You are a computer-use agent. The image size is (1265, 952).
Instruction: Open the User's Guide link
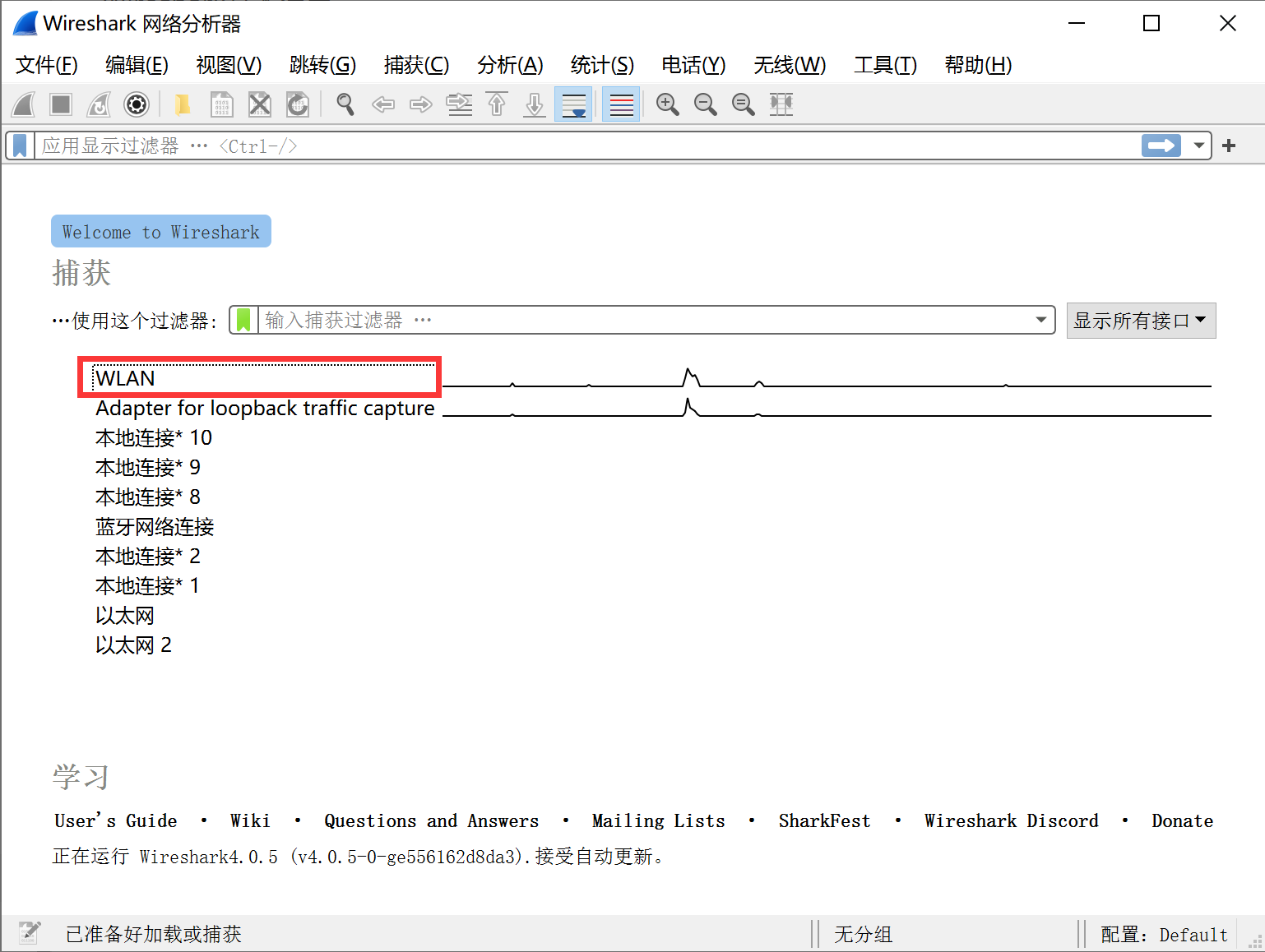(x=116, y=820)
